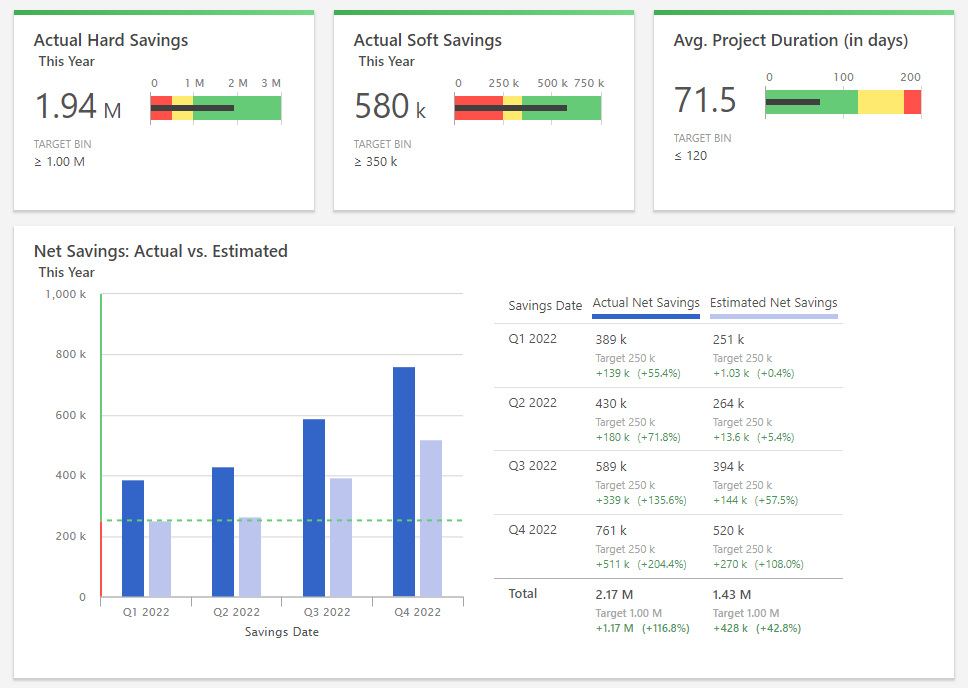This screenshot has height=688, width=968.
Task: Select the Actual Soft Savings bullet chart
Action: 528,101
